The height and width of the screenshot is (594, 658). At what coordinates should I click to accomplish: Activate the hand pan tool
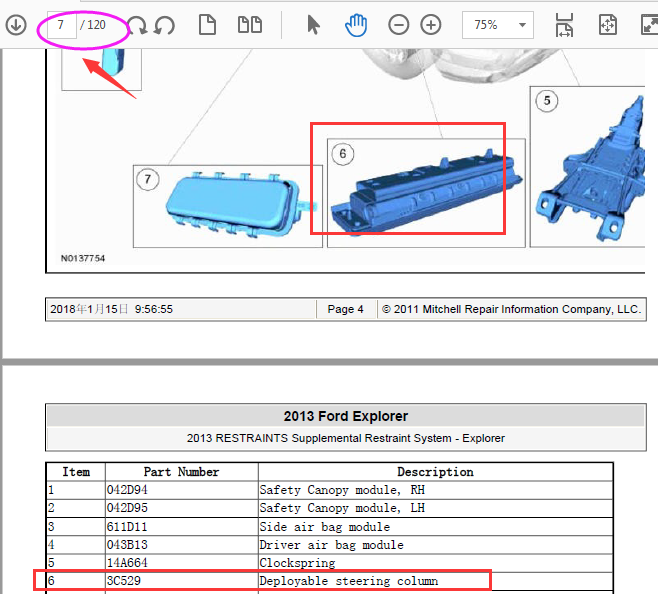tap(356, 25)
